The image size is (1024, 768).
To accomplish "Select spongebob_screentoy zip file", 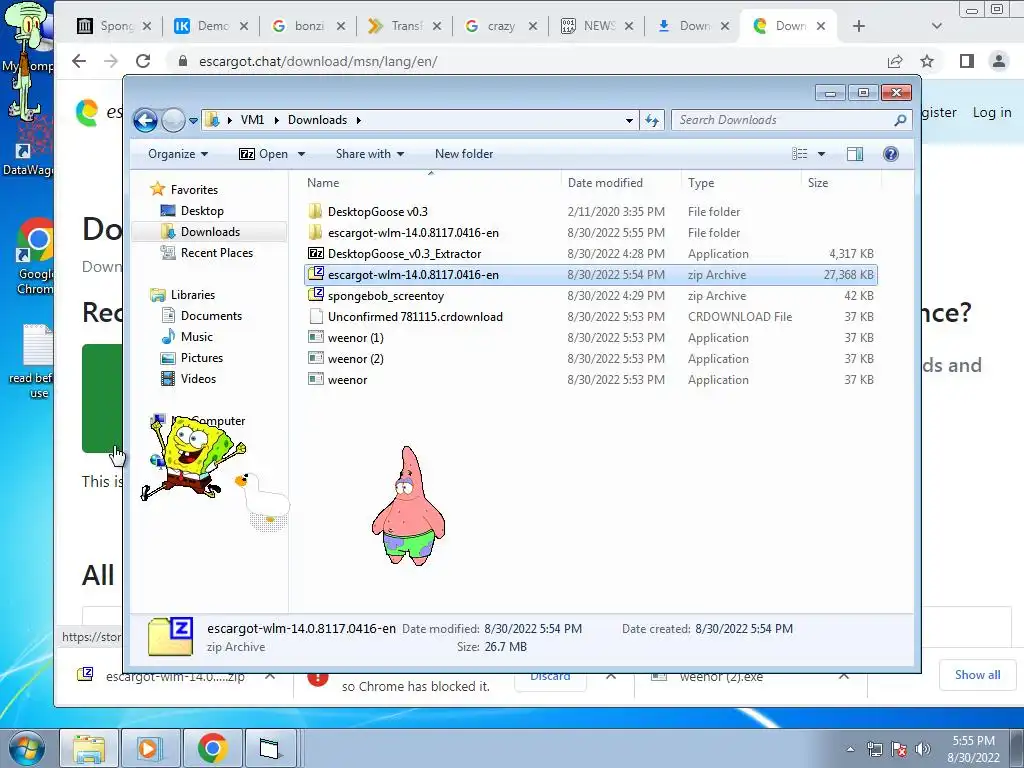I will (x=591, y=296).
